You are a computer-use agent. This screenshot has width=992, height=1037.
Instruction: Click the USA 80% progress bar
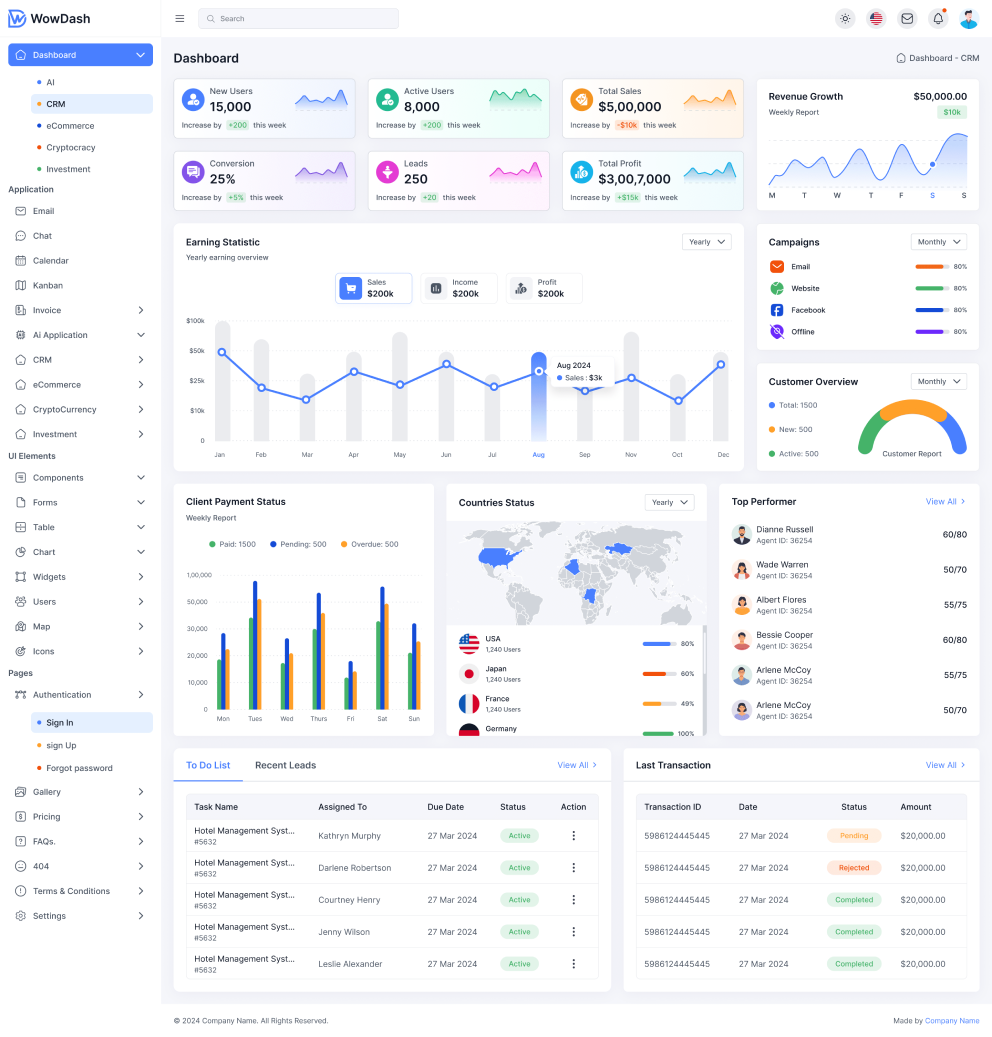(659, 643)
